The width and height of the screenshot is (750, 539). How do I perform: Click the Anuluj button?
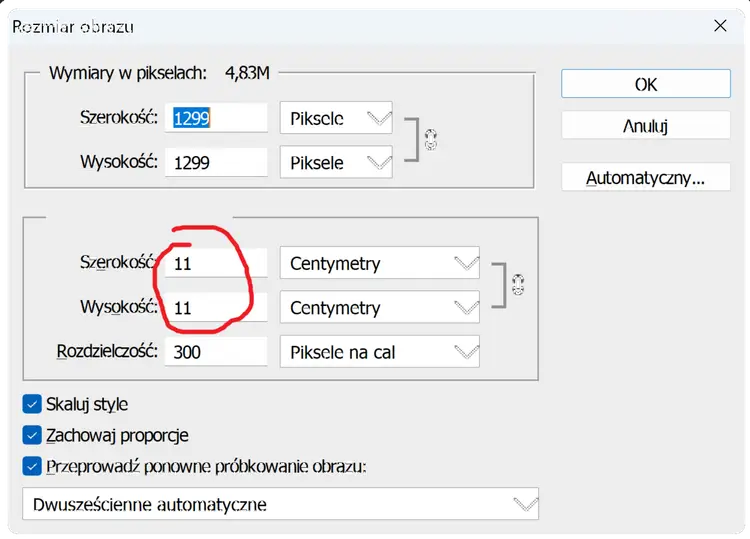pos(646,125)
